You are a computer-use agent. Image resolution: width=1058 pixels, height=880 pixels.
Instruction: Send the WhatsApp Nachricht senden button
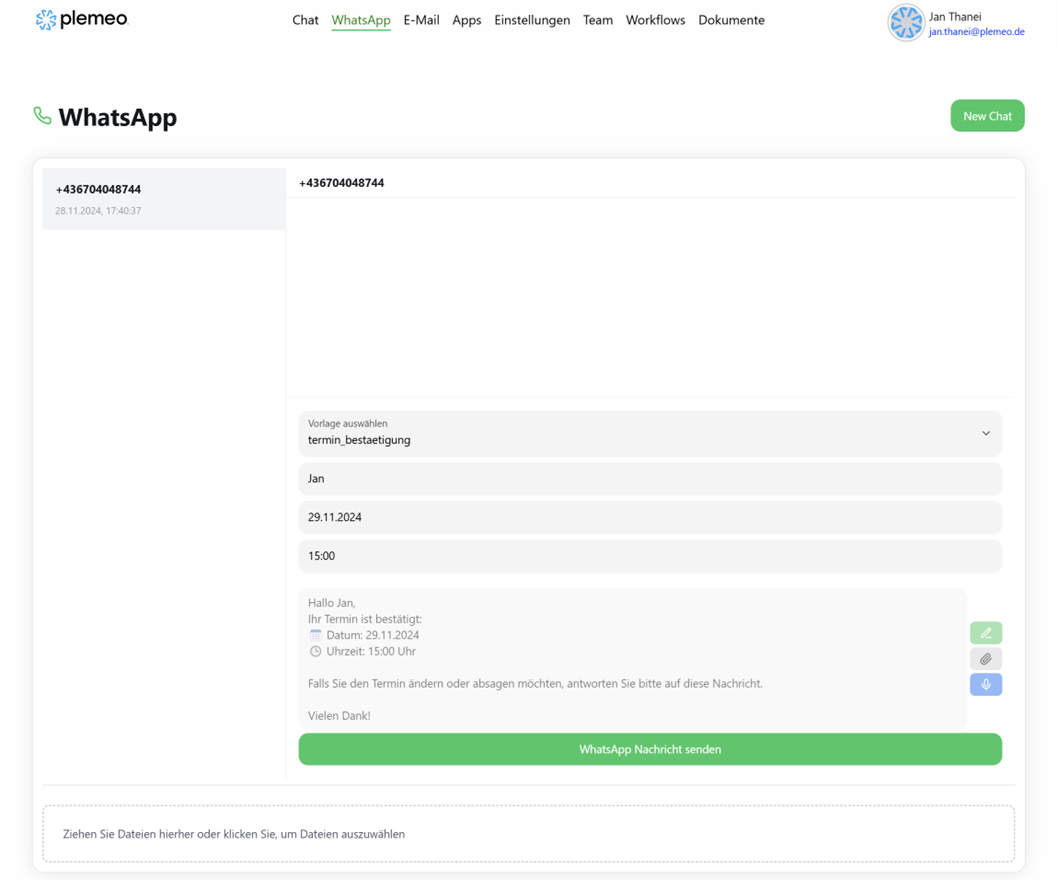click(x=649, y=748)
